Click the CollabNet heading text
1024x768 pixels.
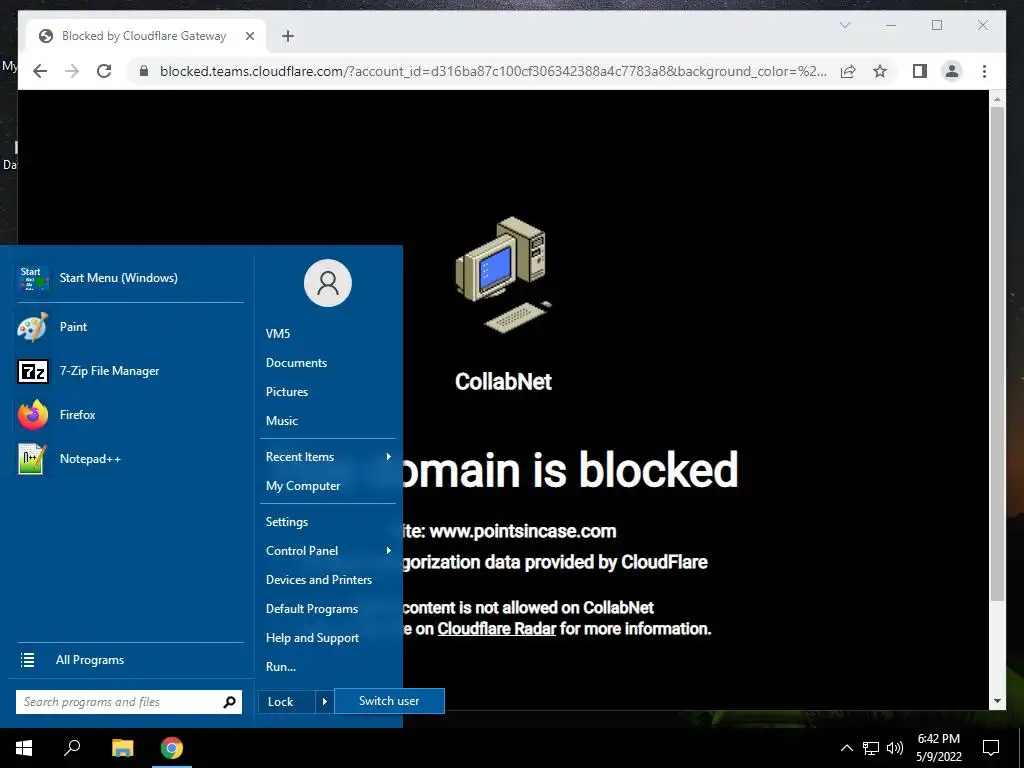(x=504, y=381)
